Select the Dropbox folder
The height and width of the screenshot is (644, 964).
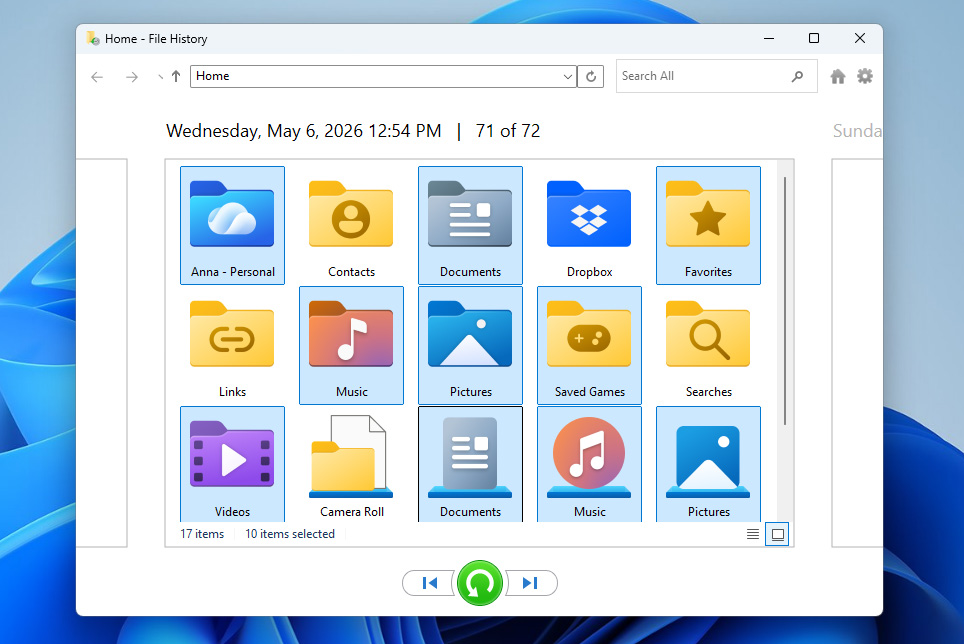click(589, 226)
